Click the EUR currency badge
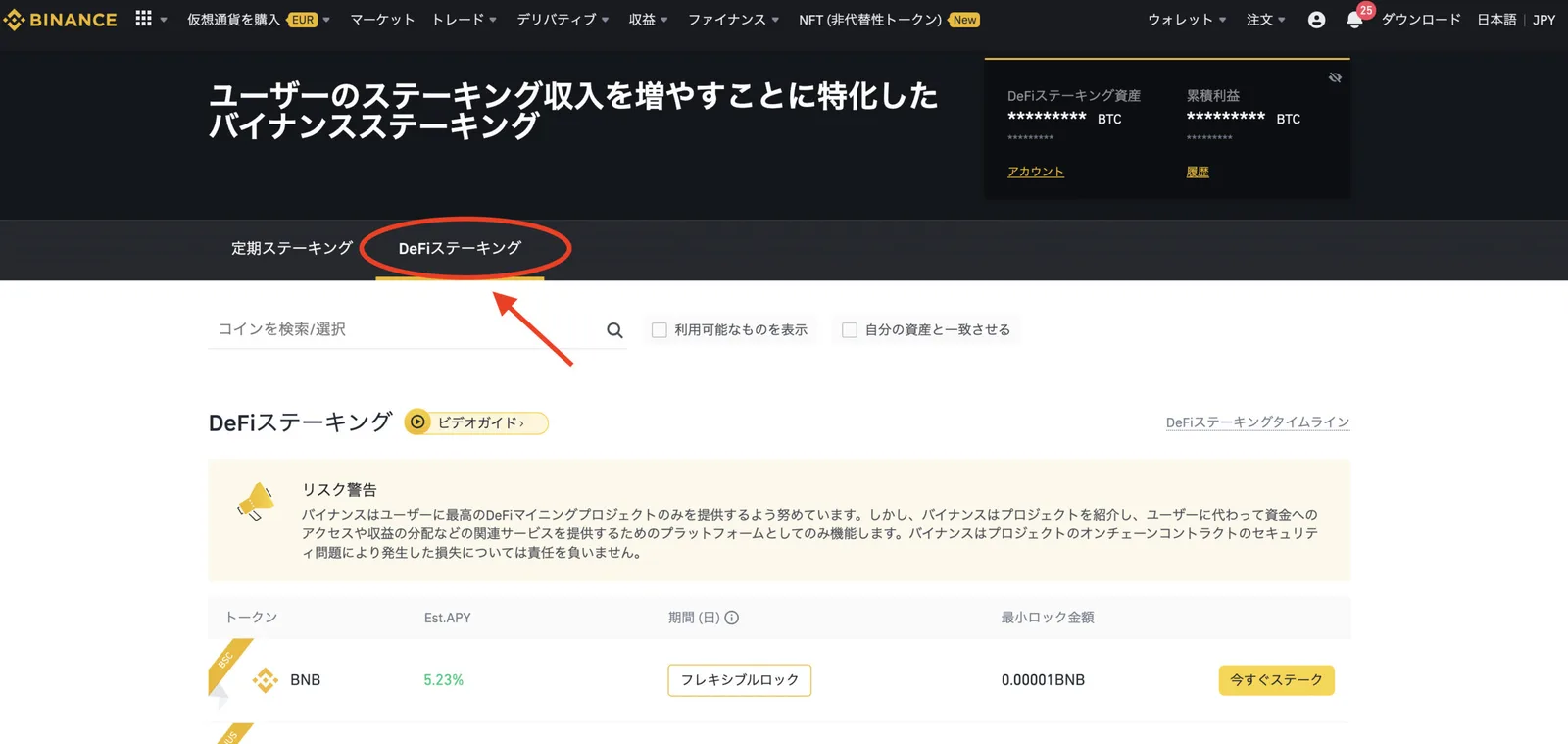The width and height of the screenshot is (1568, 744). point(303,20)
